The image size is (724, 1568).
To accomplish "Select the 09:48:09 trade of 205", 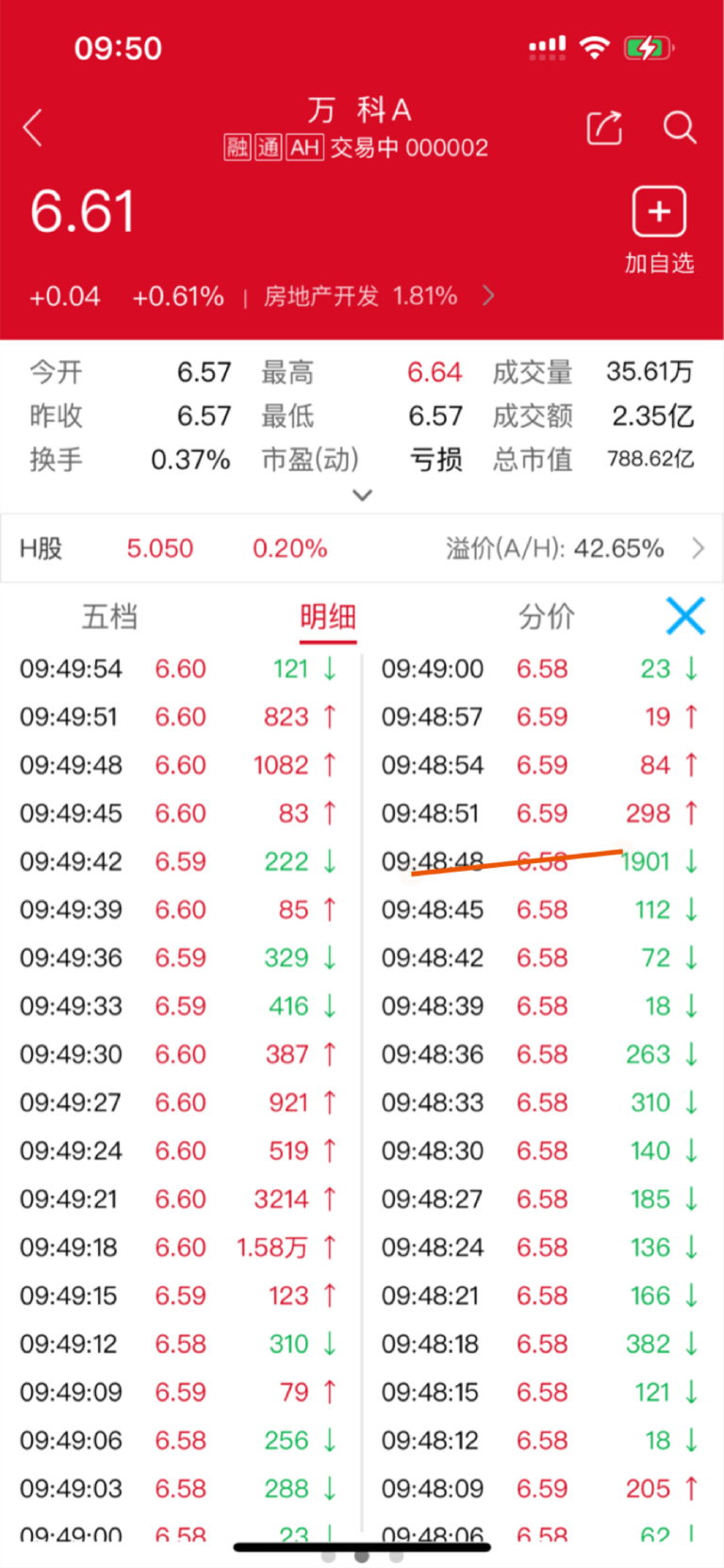I will tap(540, 1489).
